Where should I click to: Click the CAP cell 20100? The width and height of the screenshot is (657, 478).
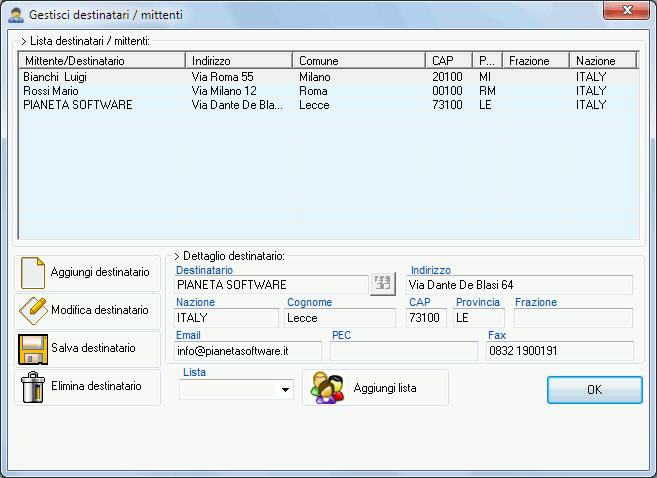(447, 77)
